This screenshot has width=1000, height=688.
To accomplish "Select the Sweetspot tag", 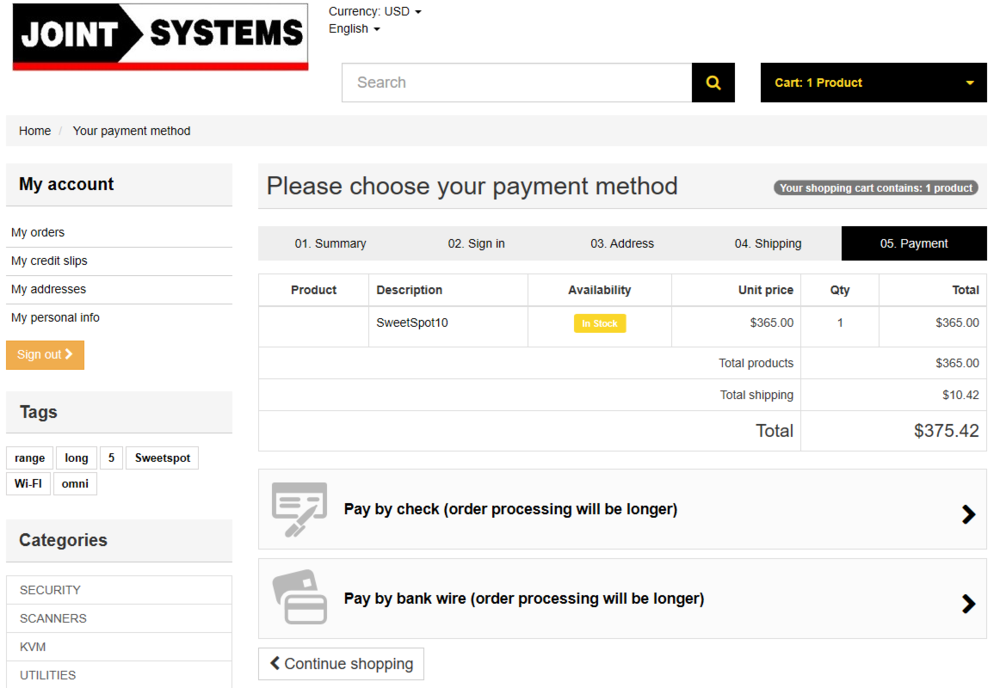I will click(x=161, y=457).
